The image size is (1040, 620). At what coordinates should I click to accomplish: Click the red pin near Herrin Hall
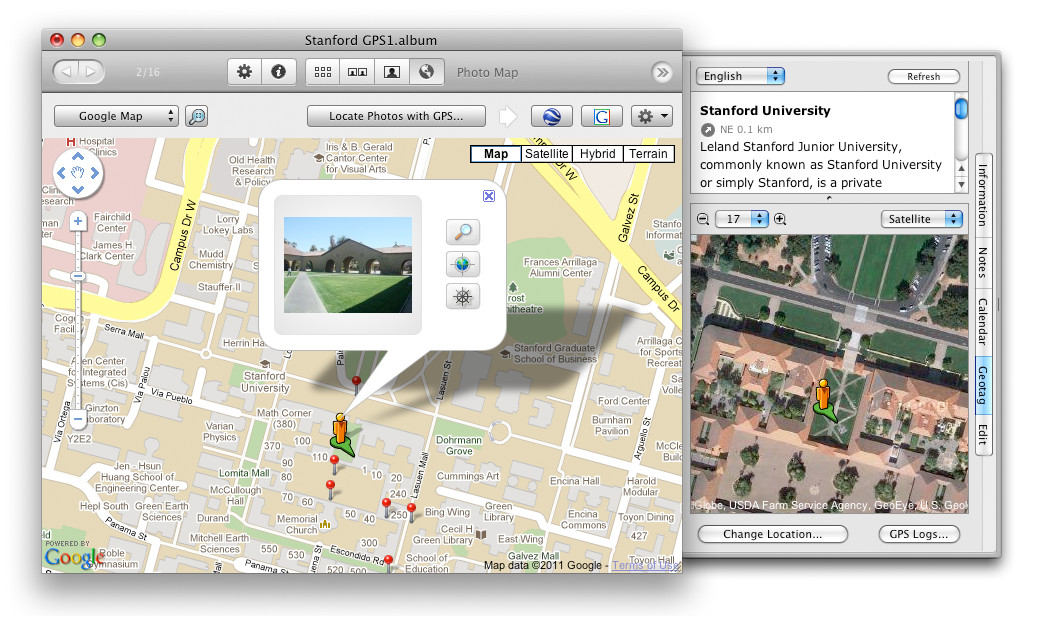coord(356,385)
